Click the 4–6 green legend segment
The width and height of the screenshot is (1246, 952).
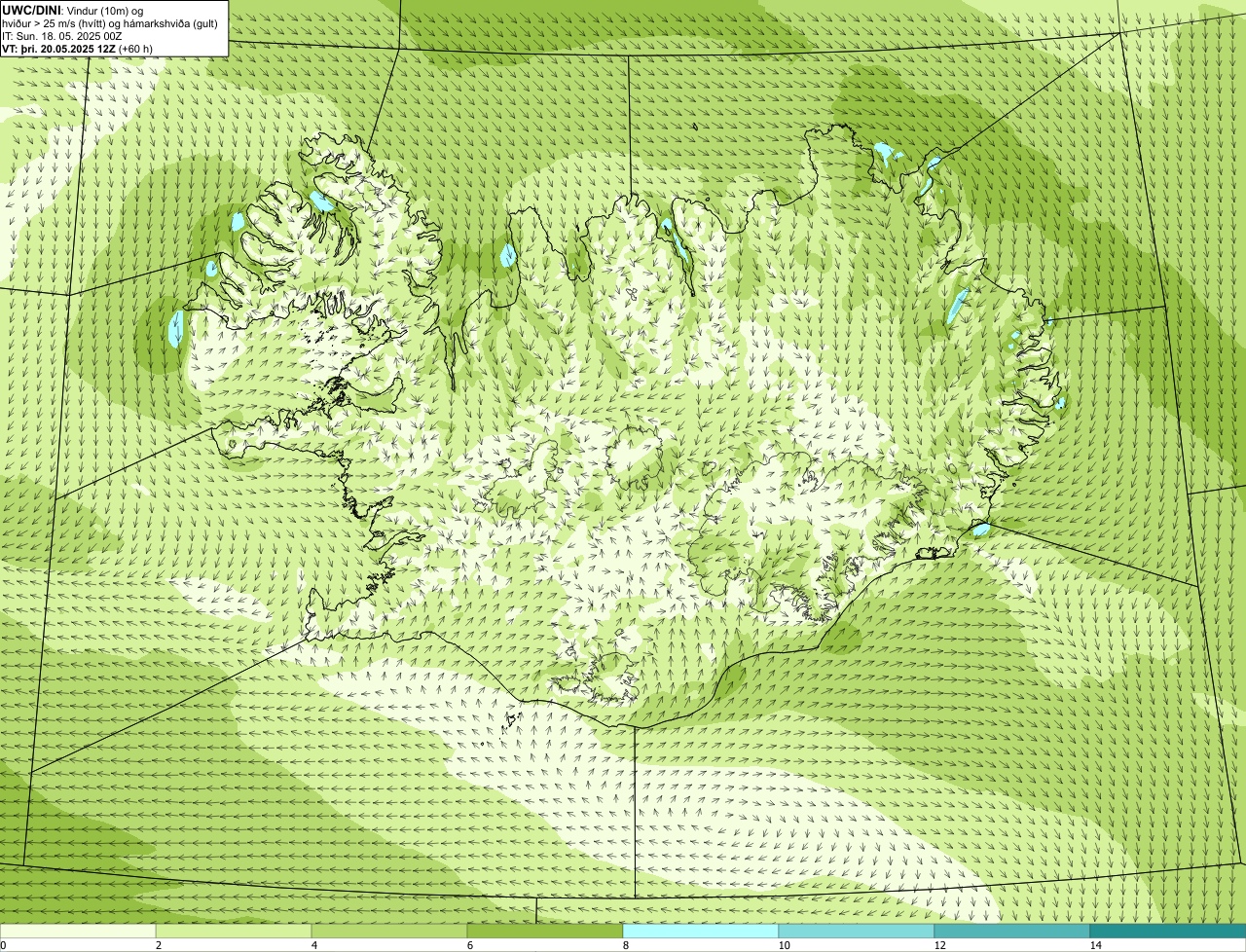[389, 931]
